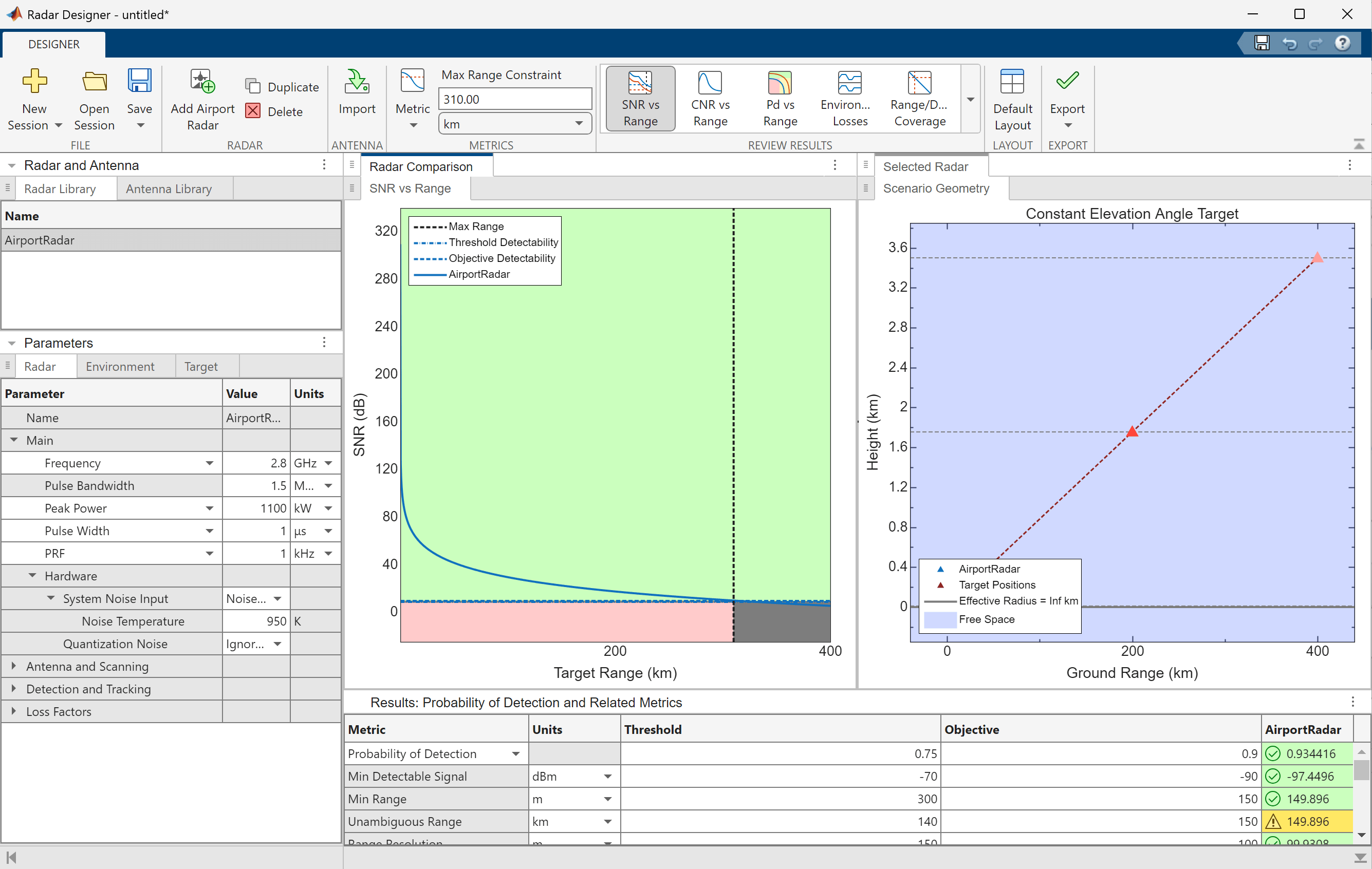Viewport: 1372px width, 869px height.
Task: Click Add Airport Radar icon
Action: tap(202, 82)
